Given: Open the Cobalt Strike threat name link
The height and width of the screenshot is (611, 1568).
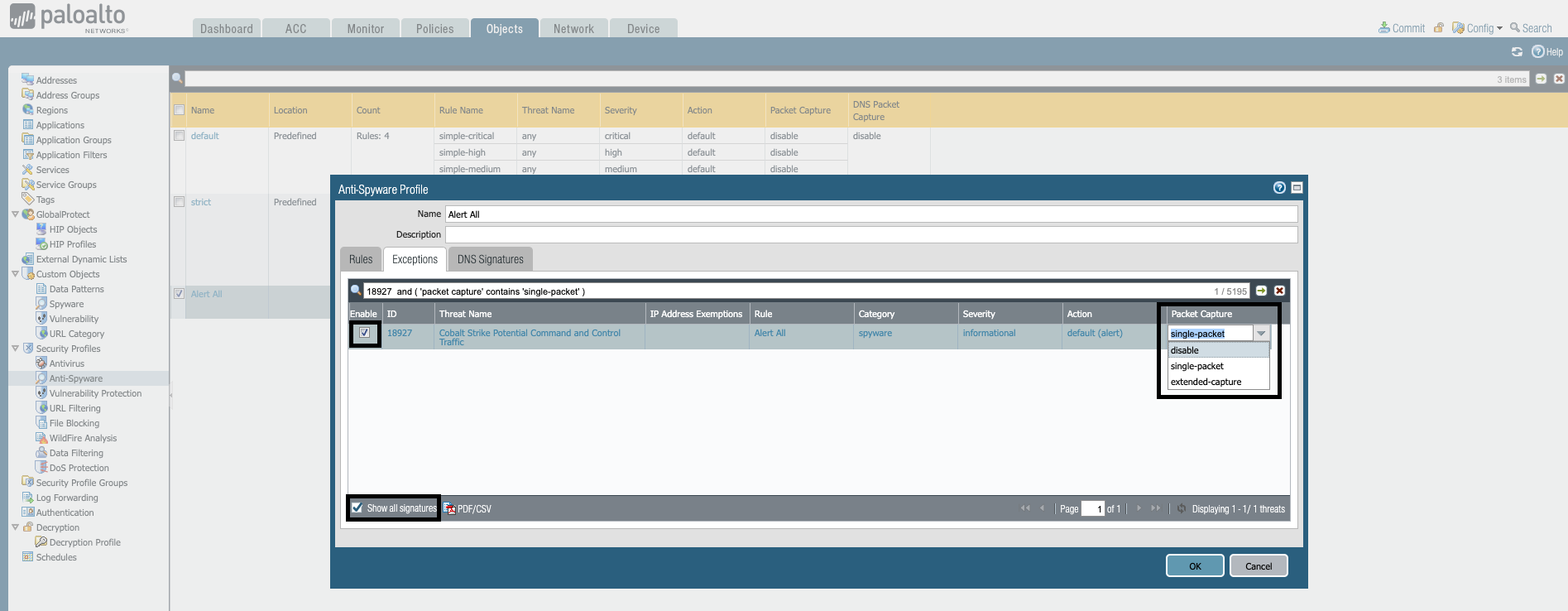Looking at the screenshot, I should 530,333.
